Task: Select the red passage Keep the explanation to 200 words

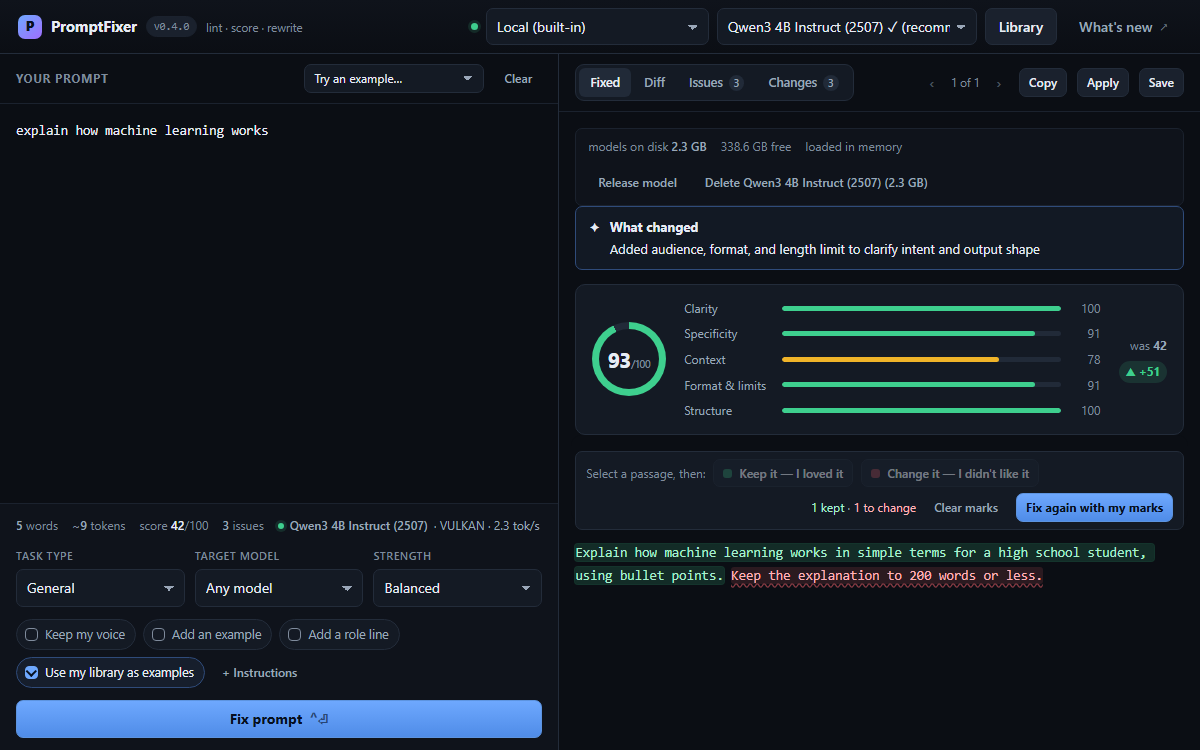Action: click(887, 576)
